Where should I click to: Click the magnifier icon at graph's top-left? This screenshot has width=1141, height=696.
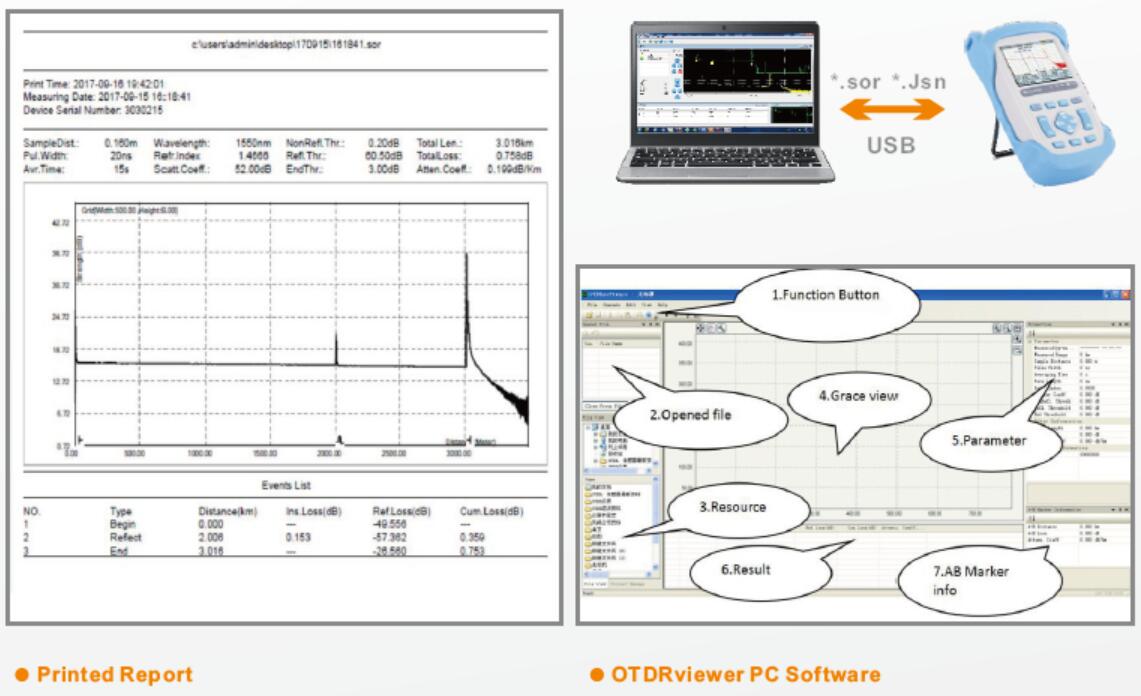tap(721, 328)
